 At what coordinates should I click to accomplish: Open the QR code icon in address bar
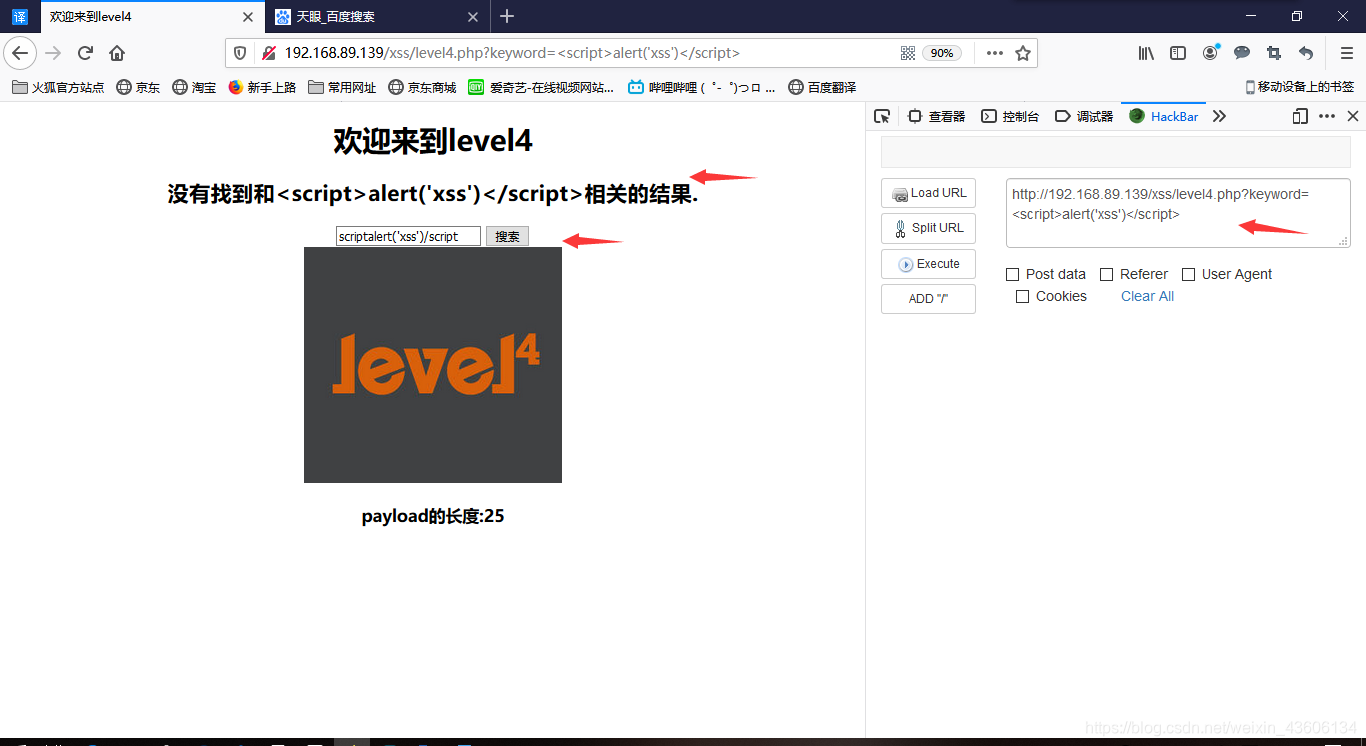tap(908, 53)
